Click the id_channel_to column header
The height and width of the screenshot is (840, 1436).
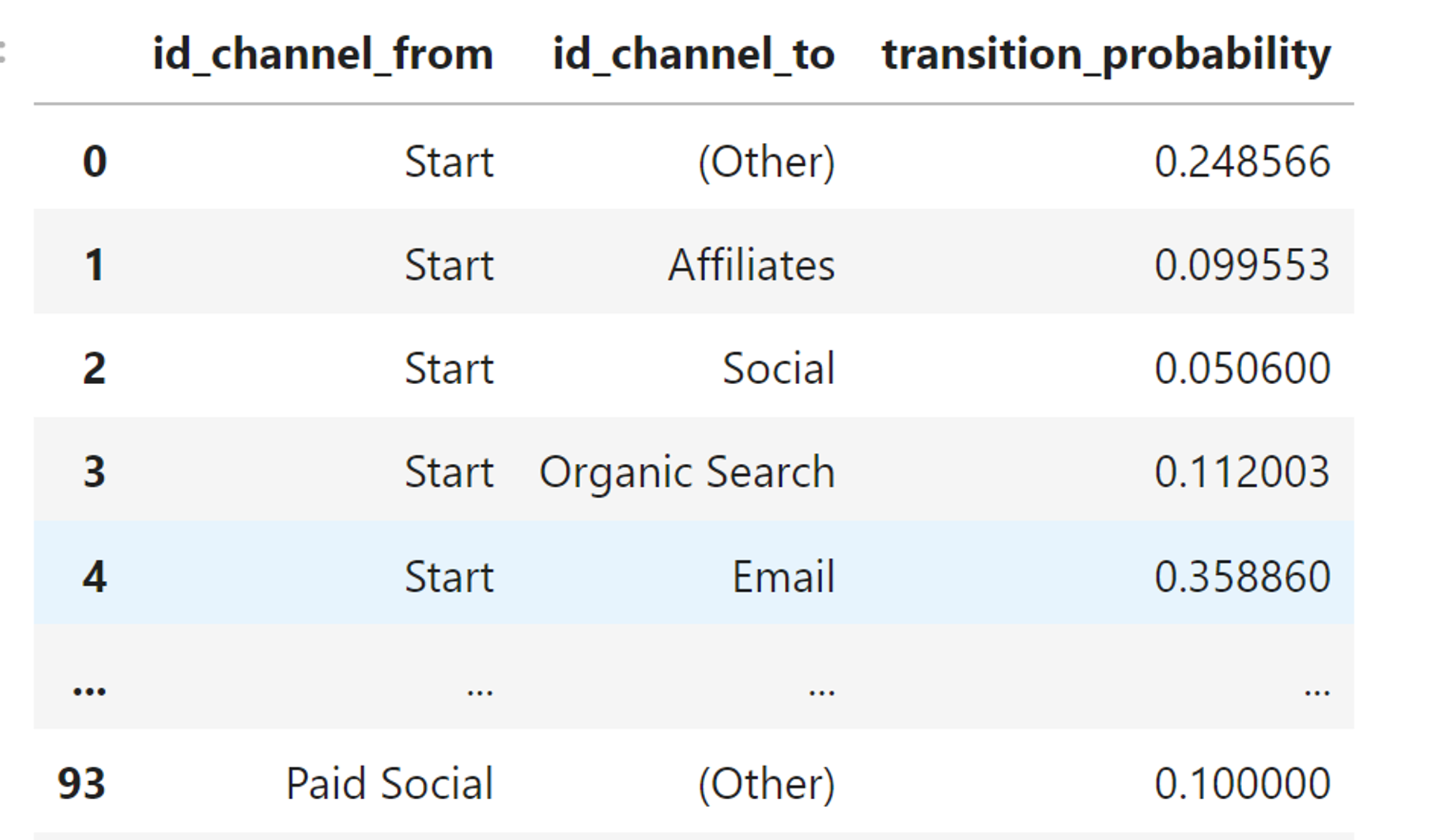pos(694,55)
